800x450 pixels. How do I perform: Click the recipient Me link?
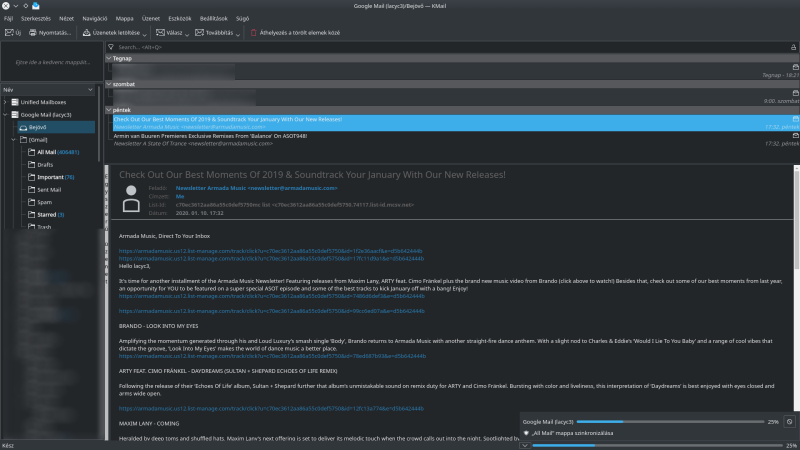[180, 196]
